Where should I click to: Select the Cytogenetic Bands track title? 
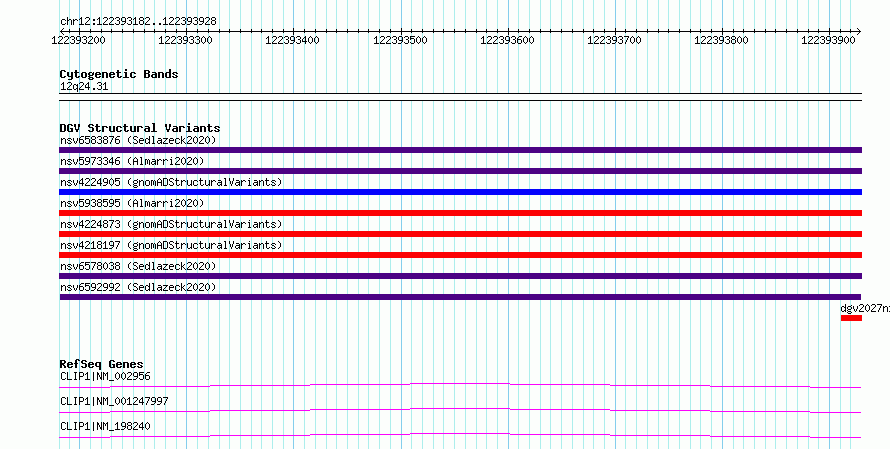pyautogui.click(x=119, y=74)
